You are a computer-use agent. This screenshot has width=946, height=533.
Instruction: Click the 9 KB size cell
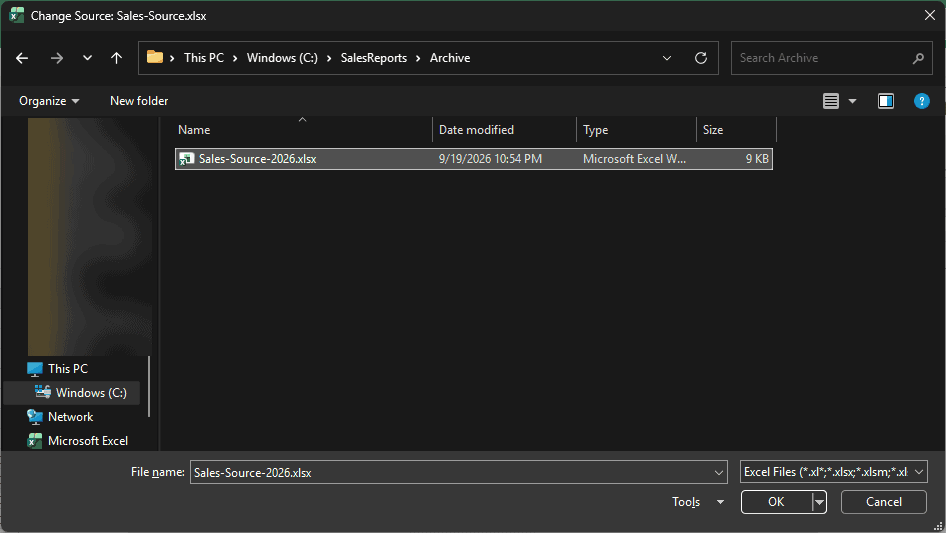757,159
